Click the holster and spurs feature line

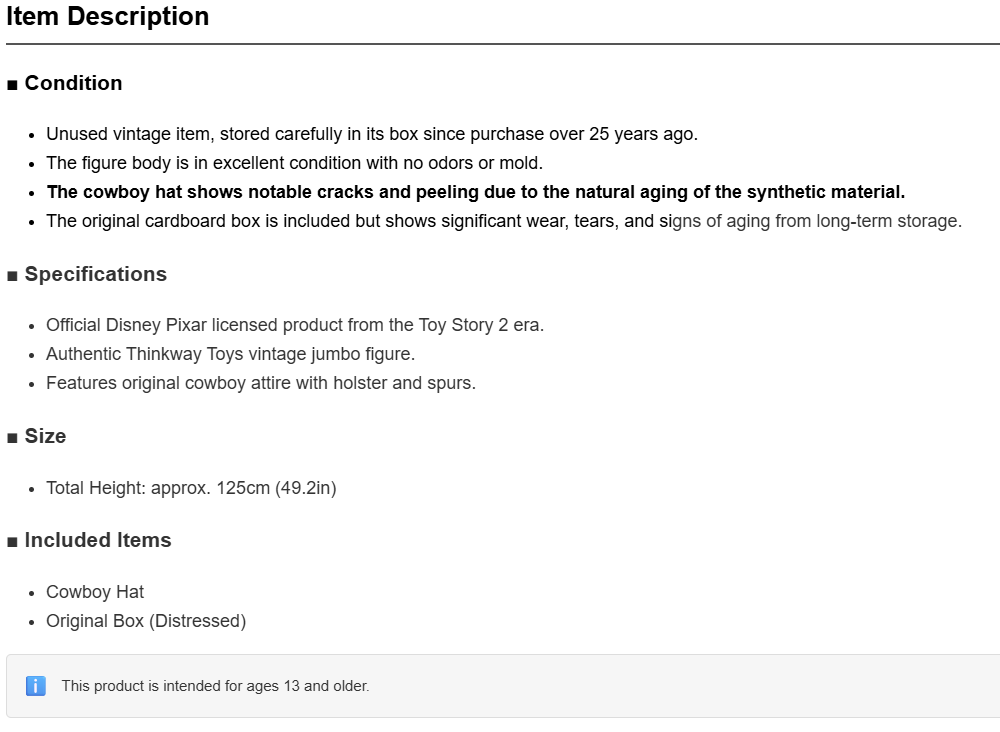[261, 383]
